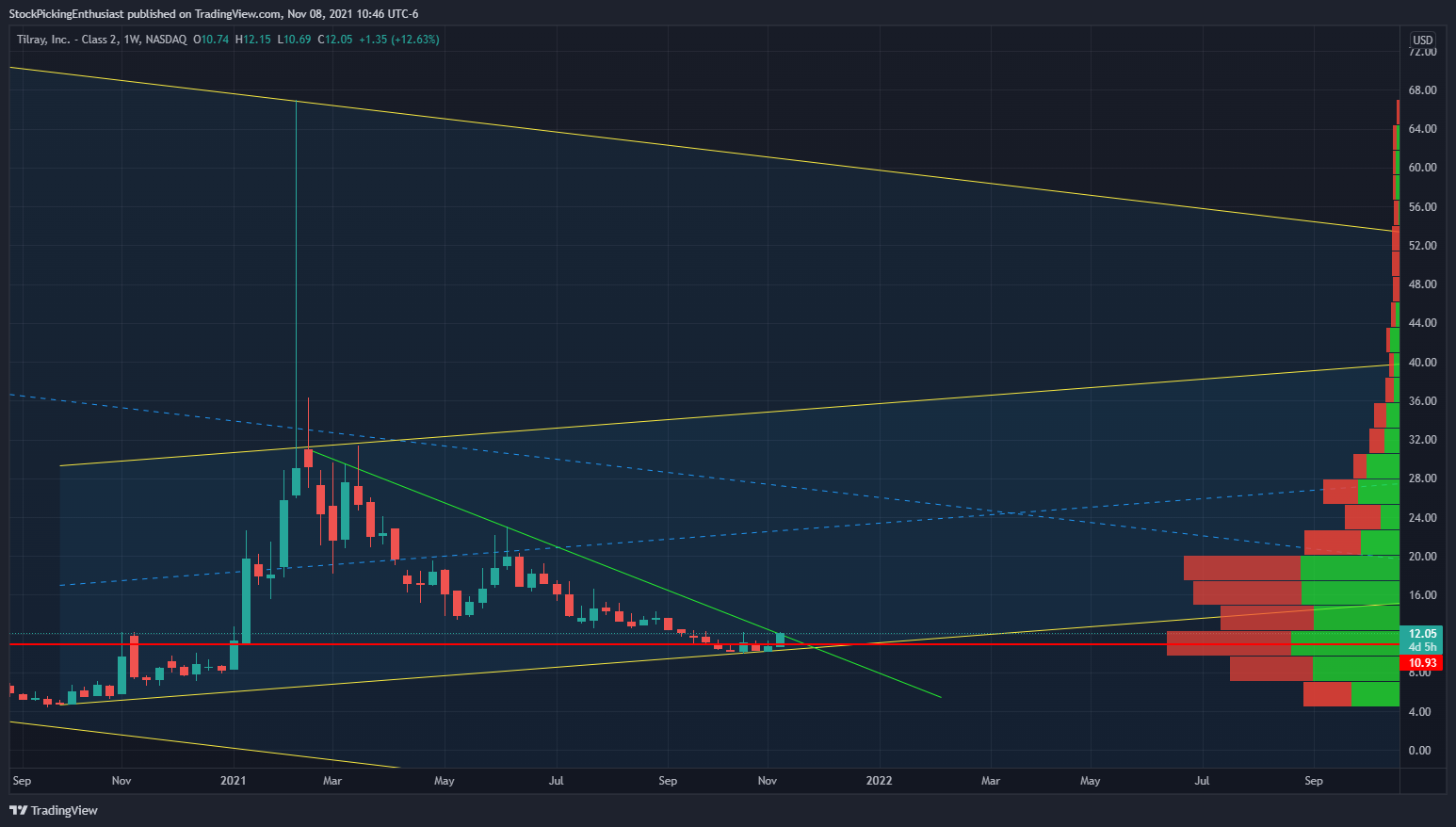Click the 0.00 price axis label

pos(1419,751)
